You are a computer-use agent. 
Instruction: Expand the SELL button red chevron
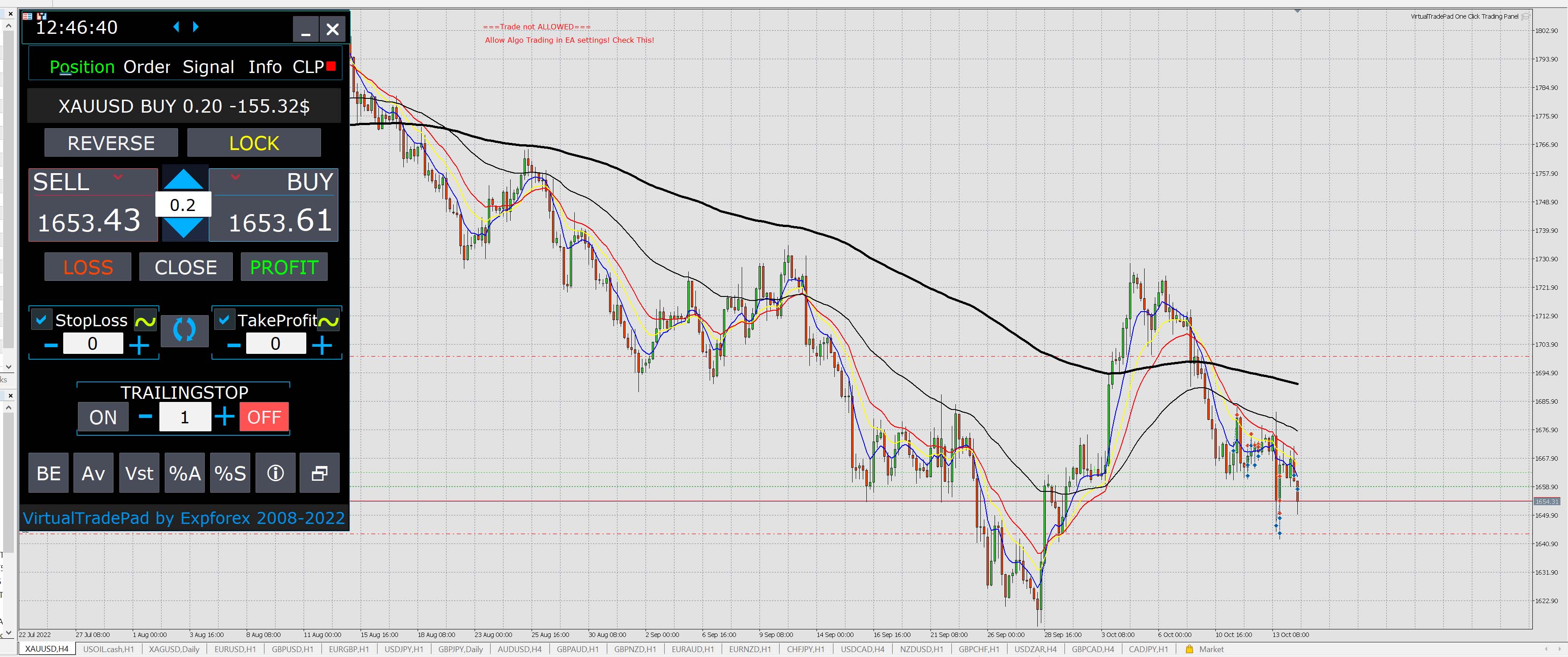click(118, 177)
